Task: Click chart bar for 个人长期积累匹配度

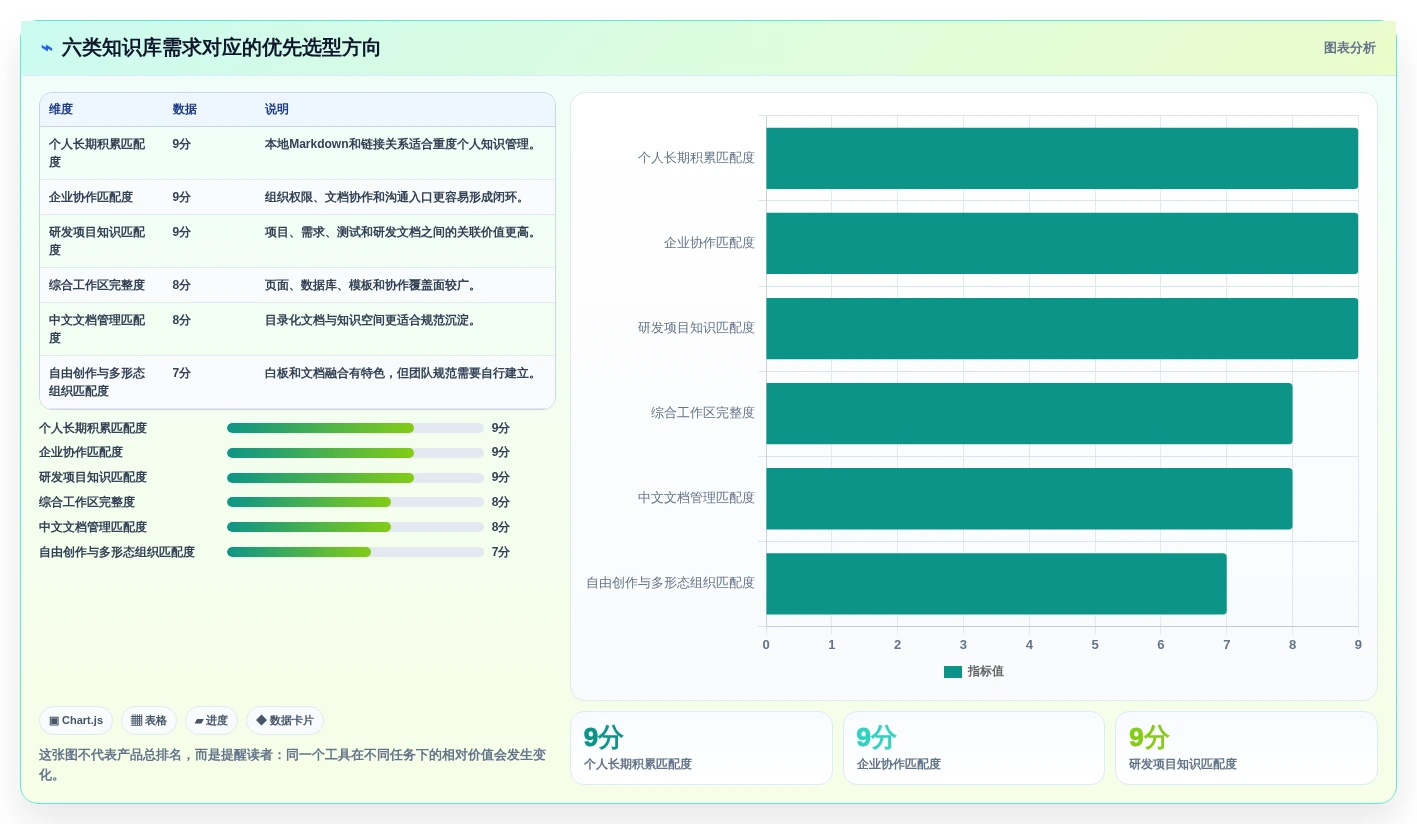Action: [x=1062, y=158]
